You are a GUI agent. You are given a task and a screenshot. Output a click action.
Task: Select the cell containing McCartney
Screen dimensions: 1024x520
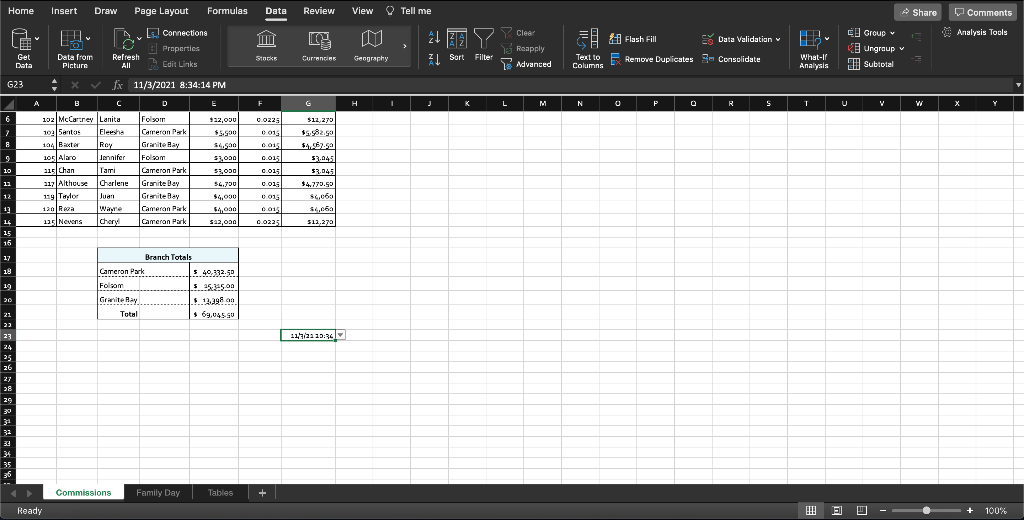77,119
